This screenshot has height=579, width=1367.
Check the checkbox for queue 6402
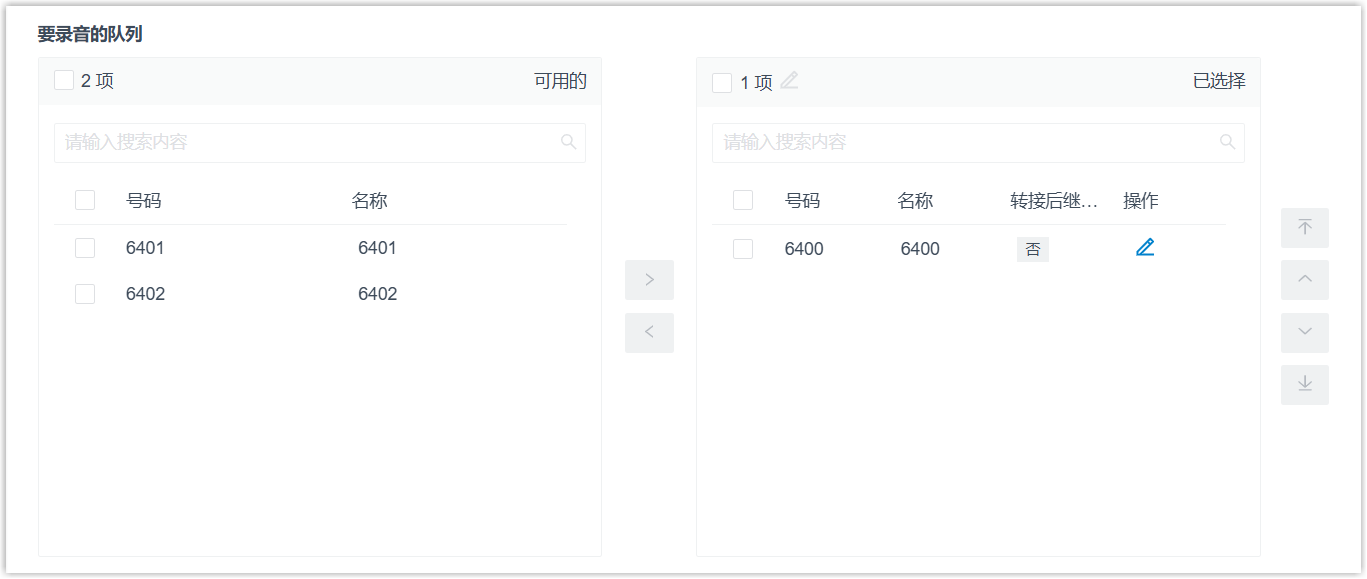pos(85,294)
